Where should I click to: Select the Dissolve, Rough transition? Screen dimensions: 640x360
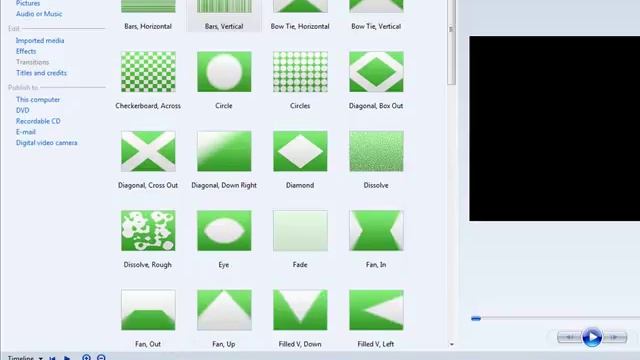148,231
